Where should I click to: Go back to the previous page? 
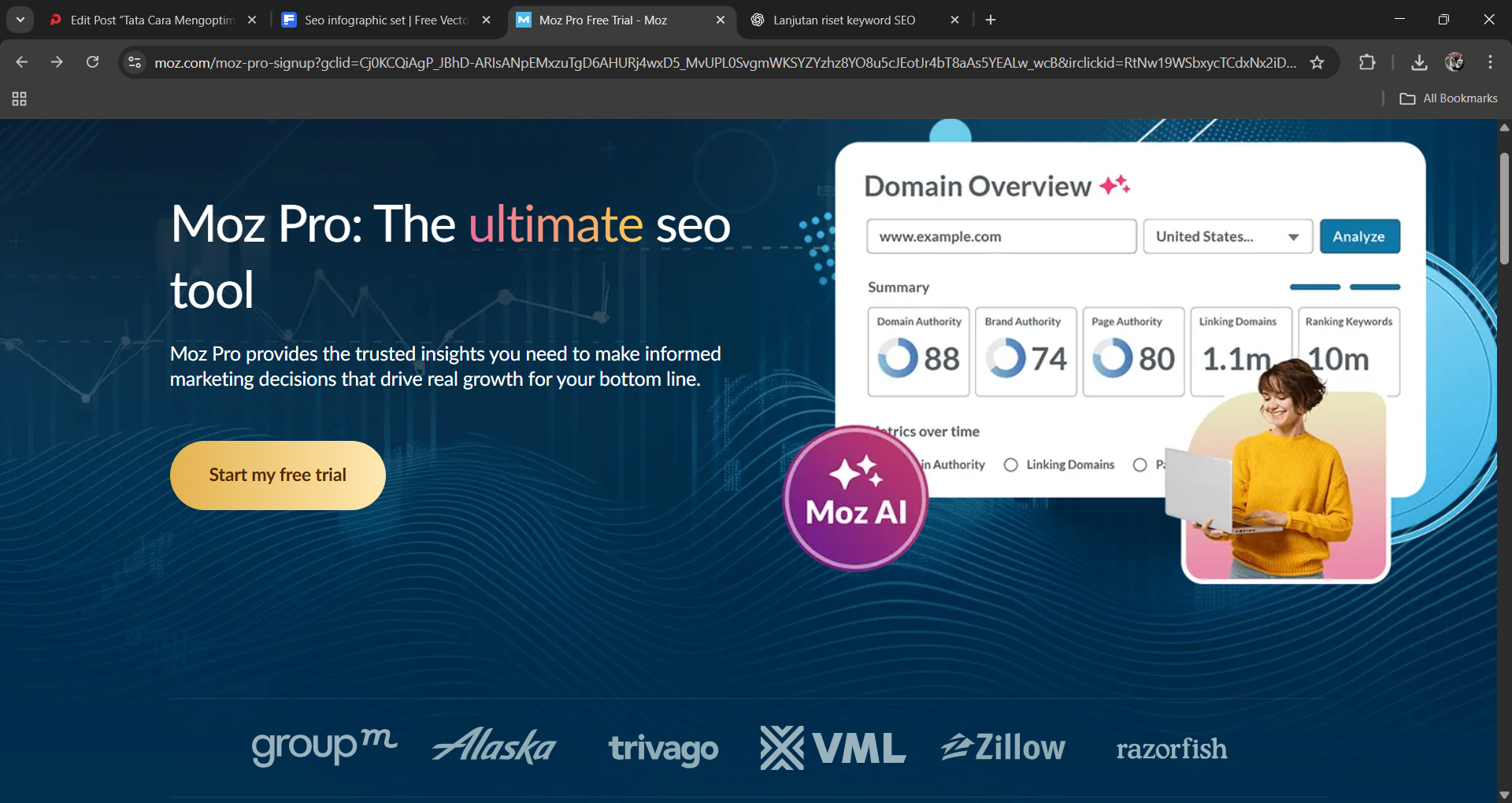[x=22, y=62]
